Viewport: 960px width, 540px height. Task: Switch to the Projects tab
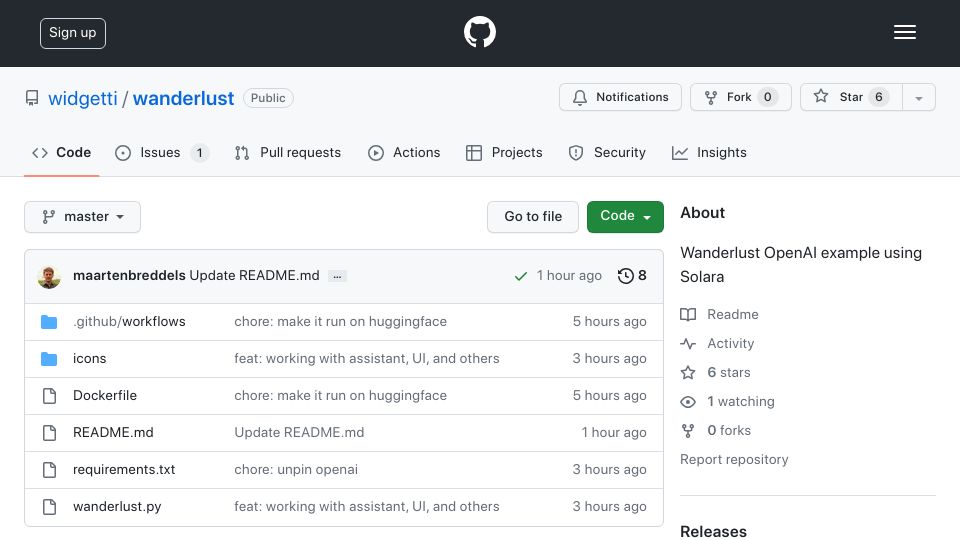coord(504,152)
